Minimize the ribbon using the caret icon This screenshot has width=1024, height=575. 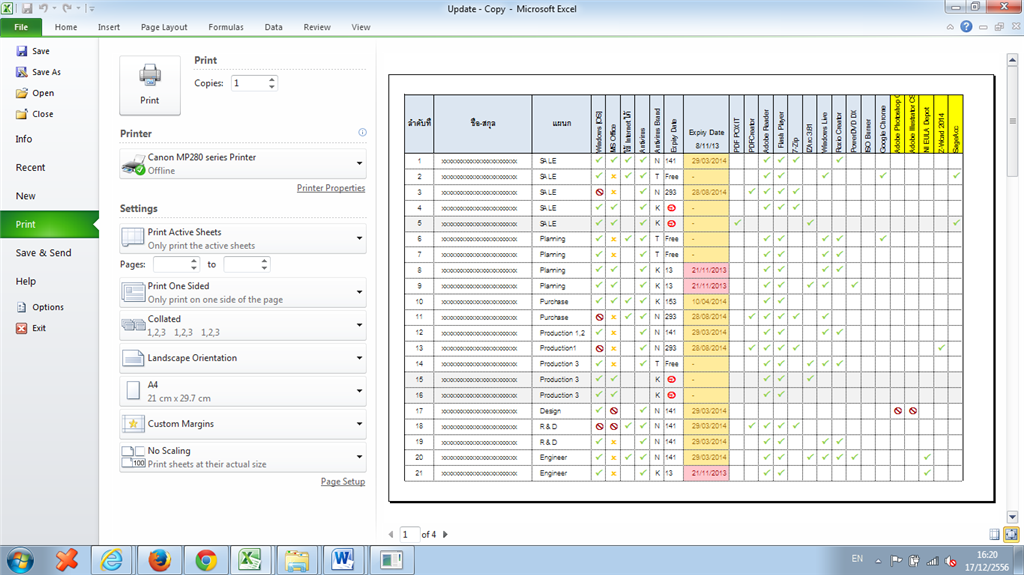(x=950, y=27)
